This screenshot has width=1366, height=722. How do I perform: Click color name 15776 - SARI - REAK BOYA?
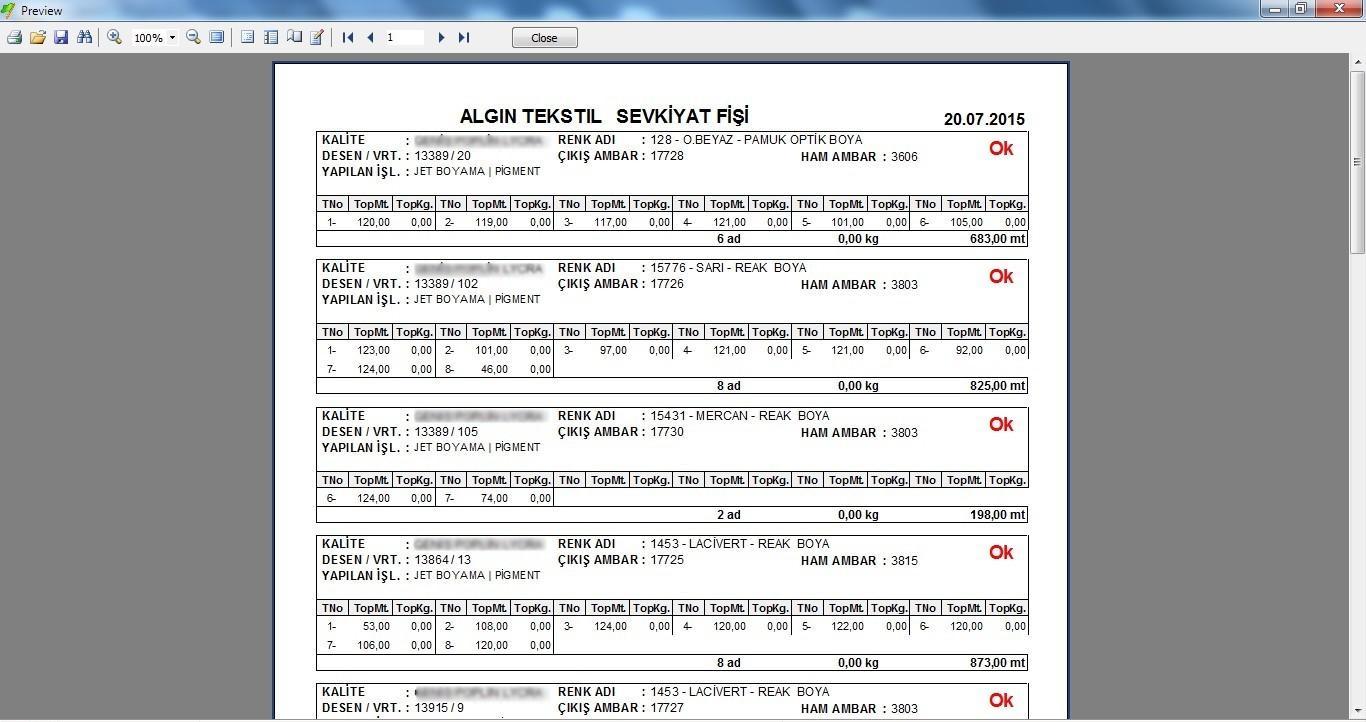coord(728,268)
